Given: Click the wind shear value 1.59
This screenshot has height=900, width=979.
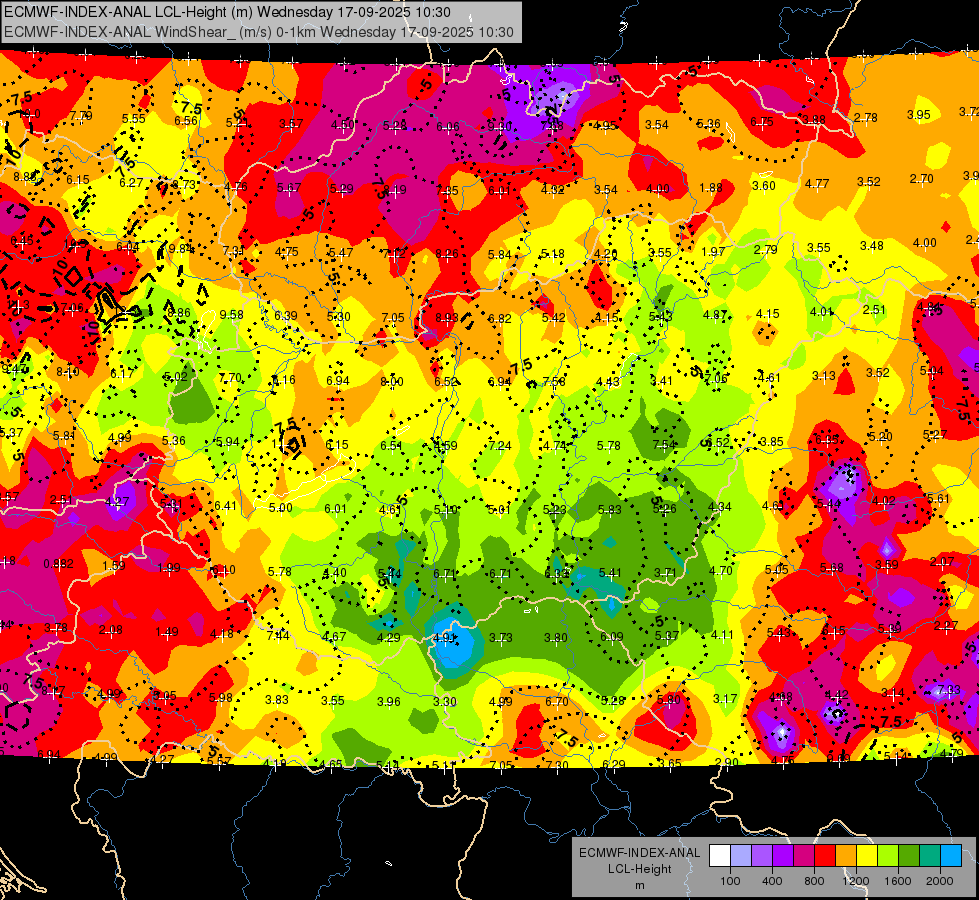Looking at the screenshot, I should click(114, 565).
